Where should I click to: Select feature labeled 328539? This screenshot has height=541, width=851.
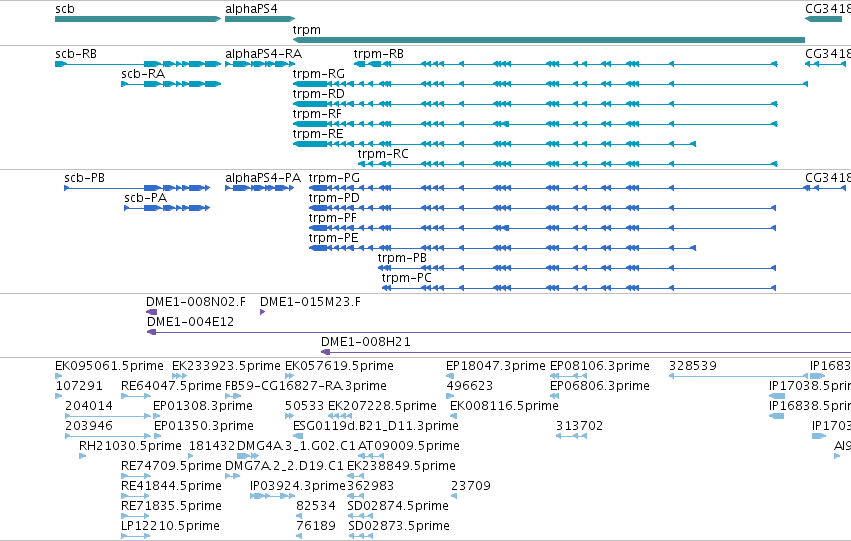tap(693, 366)
